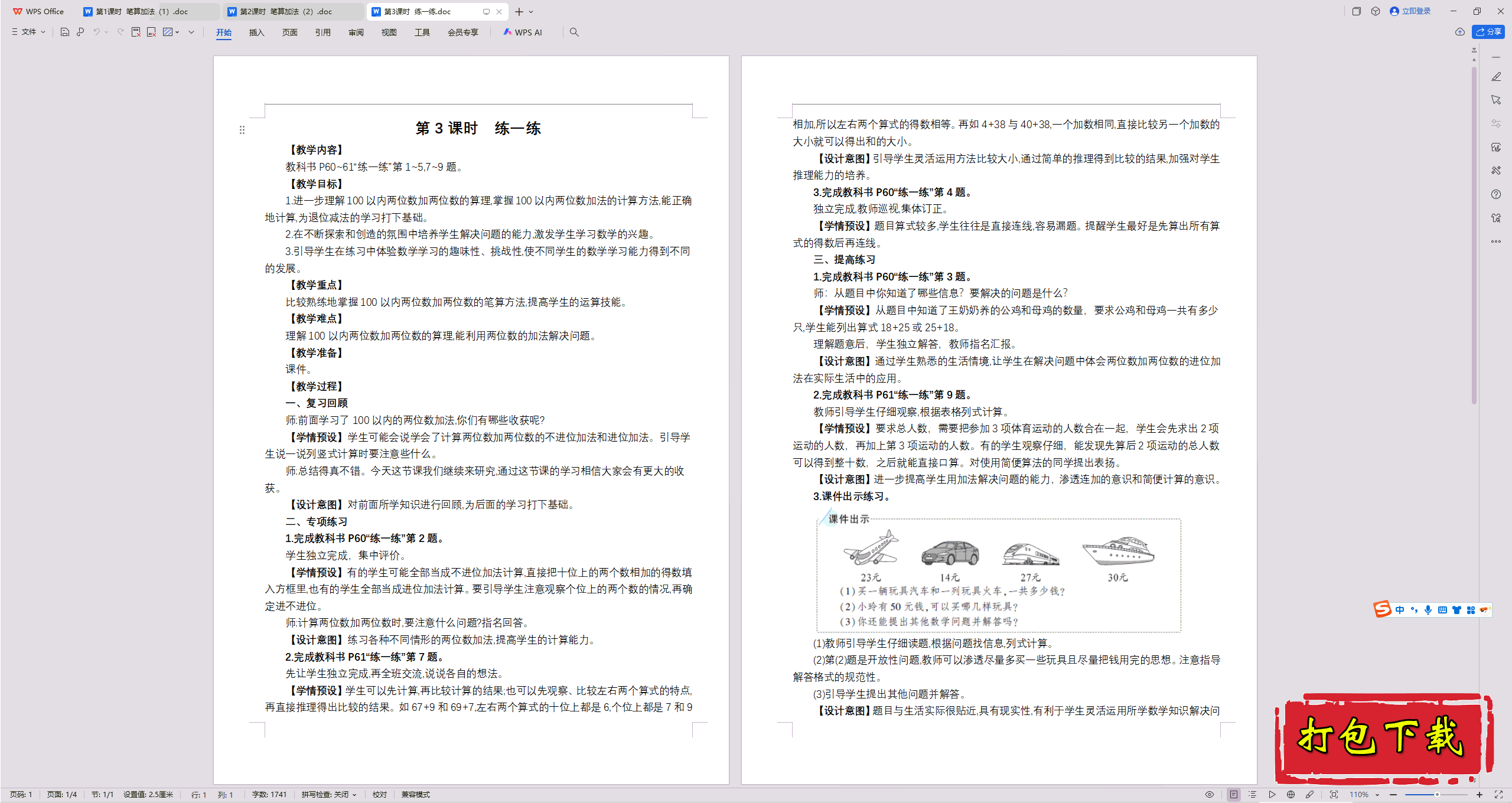Image resolution: width=1512 pixels, height=803 pixels.
Task: Click the Redo arrow icon
Action: pyautogui.click(x=120, y=32)
